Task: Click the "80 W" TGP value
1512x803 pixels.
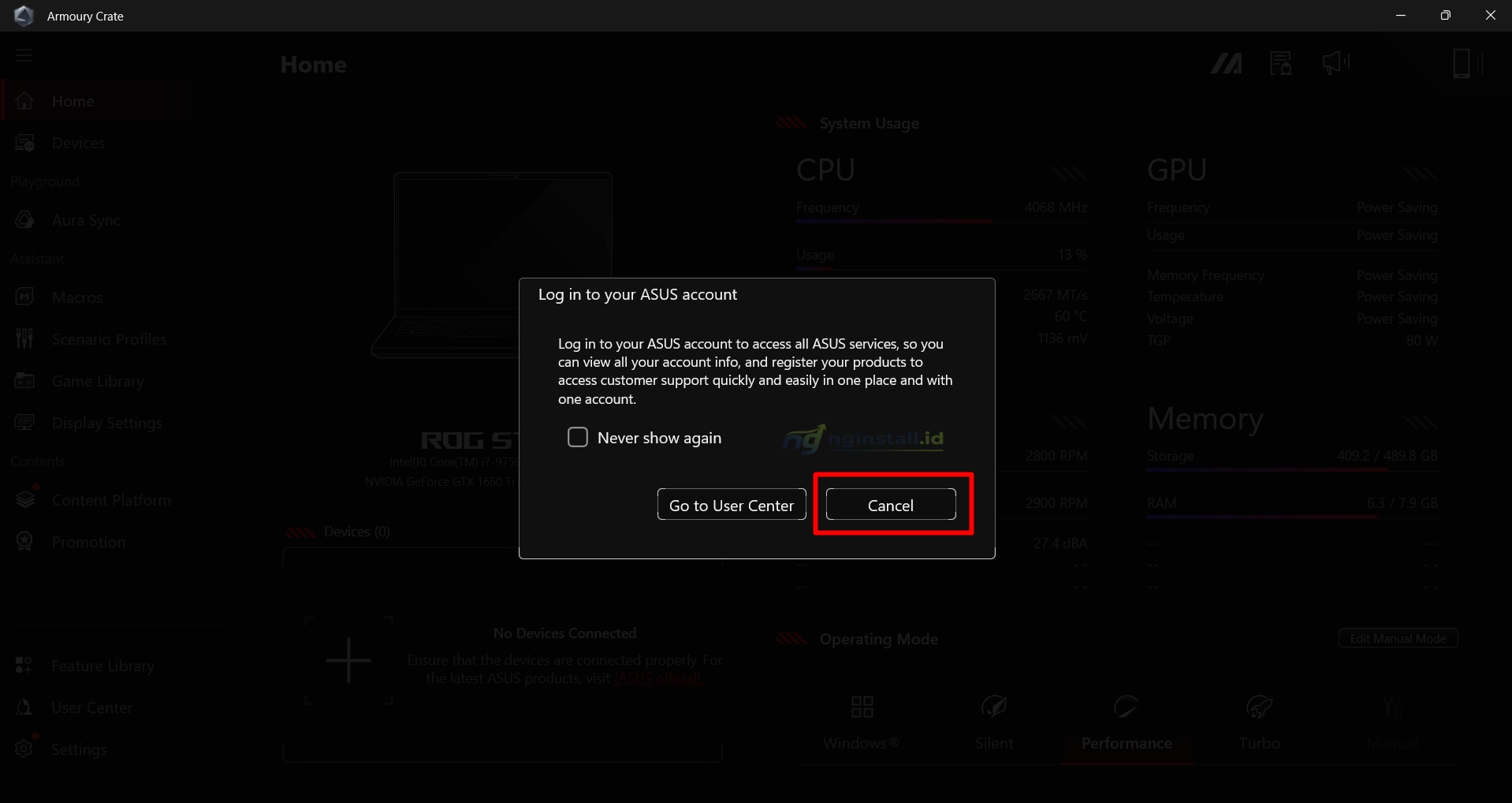Action: pos(1421,341)
